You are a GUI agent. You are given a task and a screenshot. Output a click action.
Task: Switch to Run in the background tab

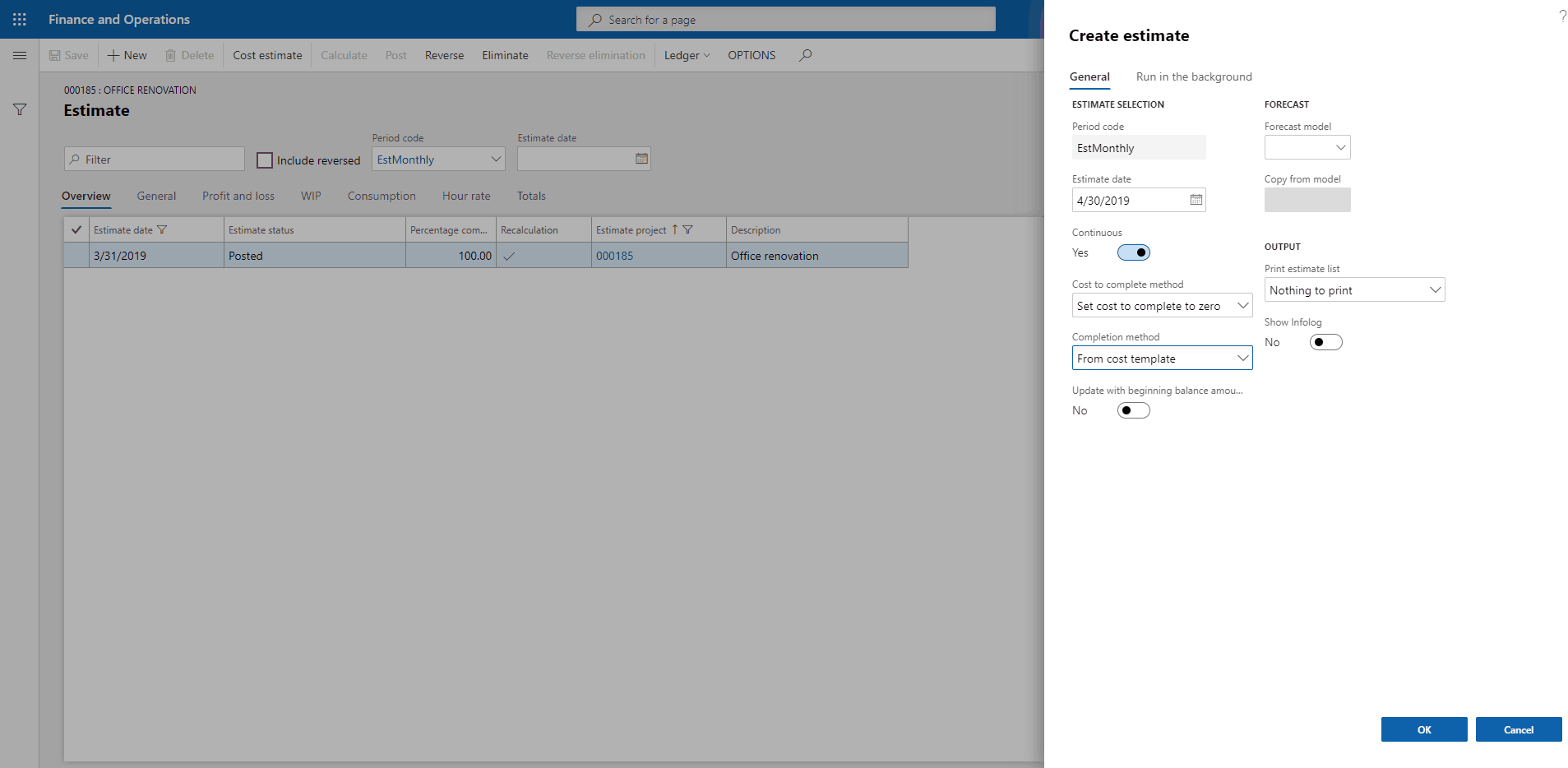1194,76
